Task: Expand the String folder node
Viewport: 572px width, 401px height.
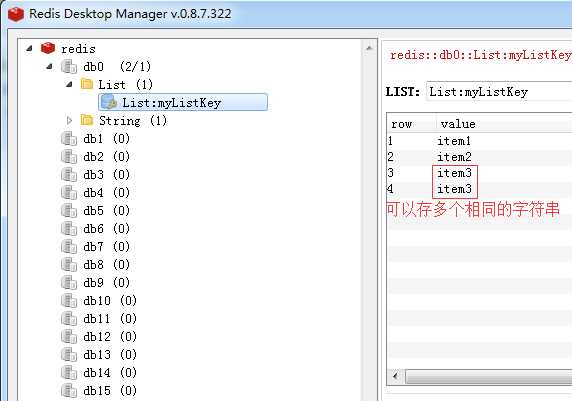Action: click(x=69, y=120)
